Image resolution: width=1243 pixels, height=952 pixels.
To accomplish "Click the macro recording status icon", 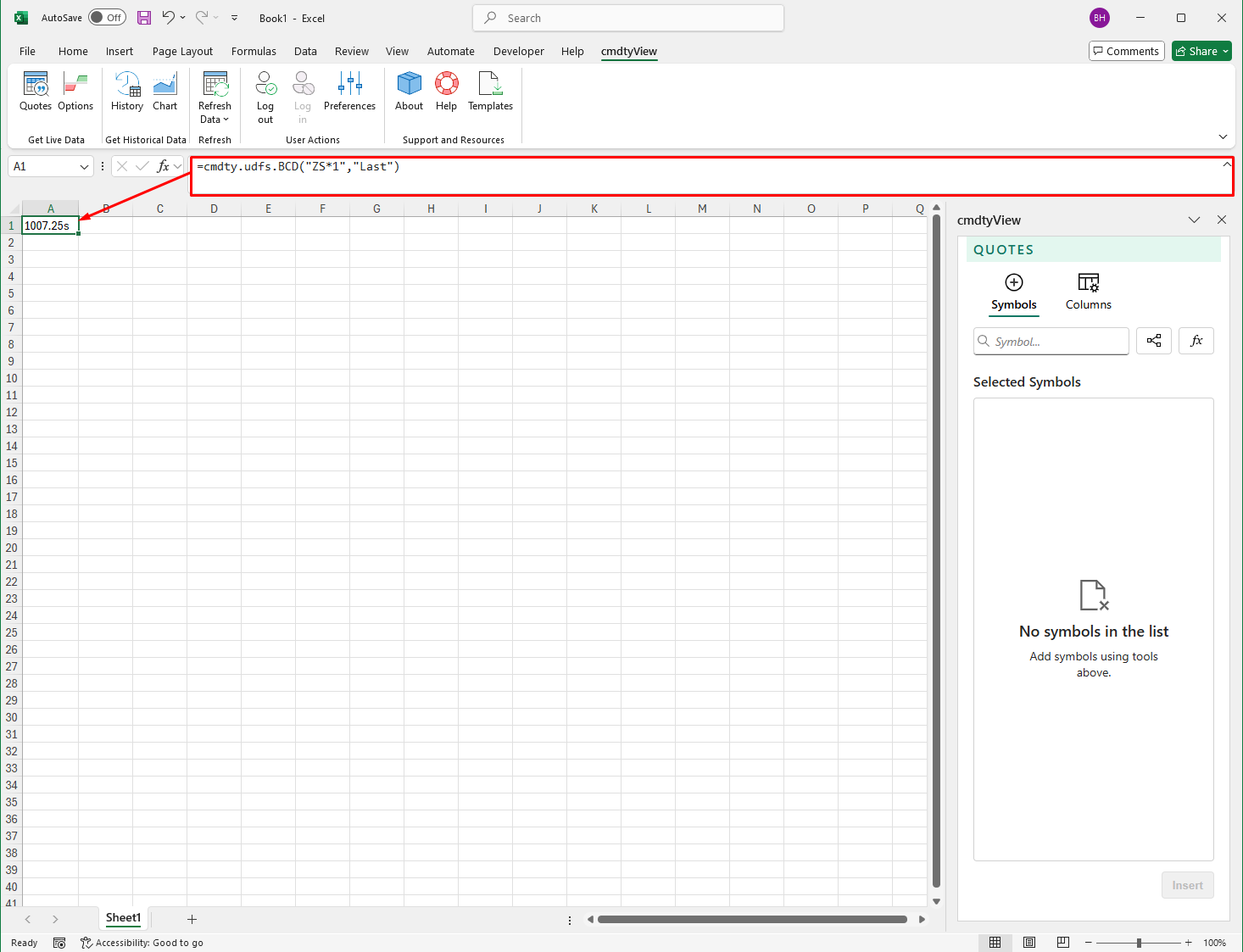I will pyautogui.click(x=59, y=943).
